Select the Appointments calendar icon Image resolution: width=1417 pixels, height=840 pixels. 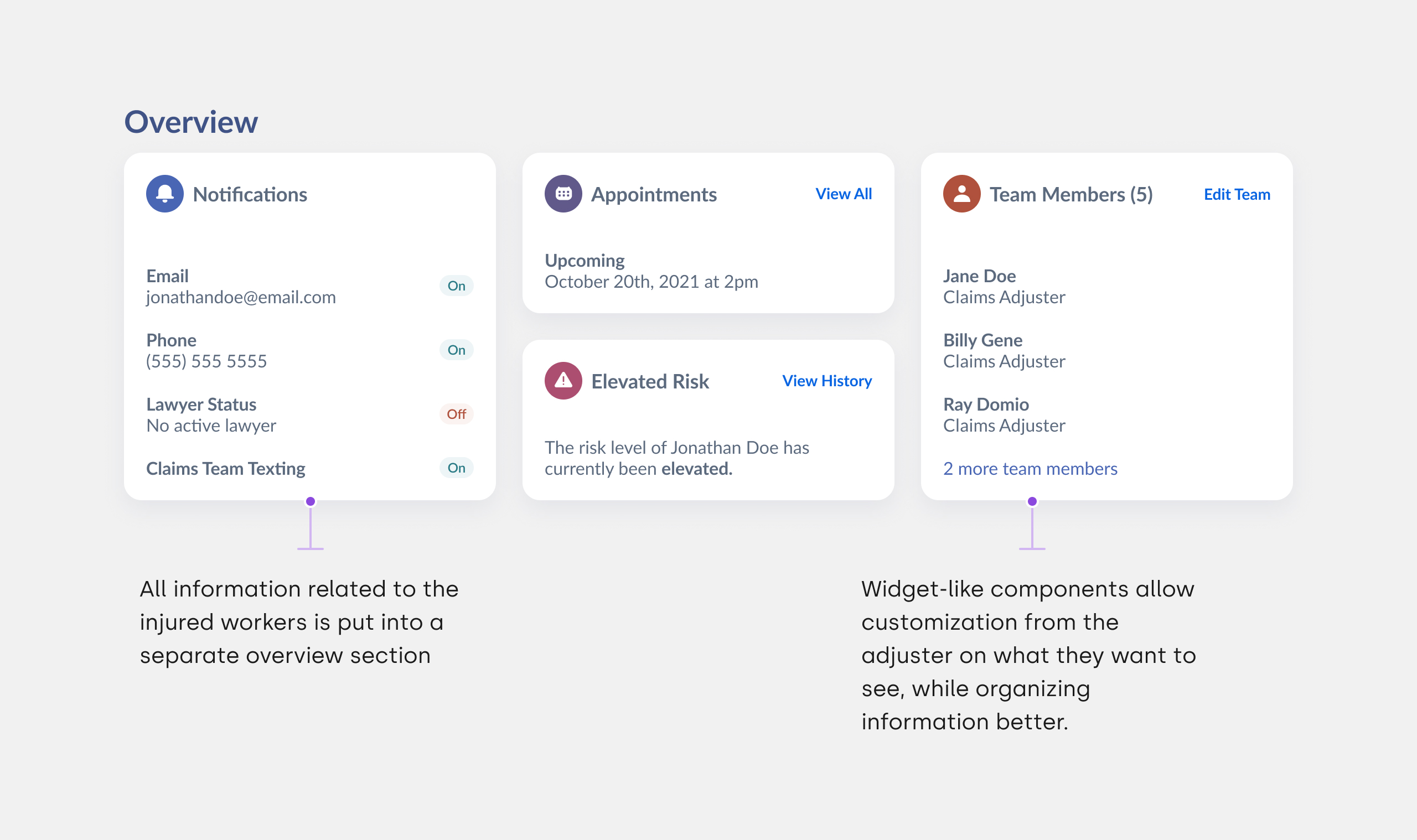tap(563, 194)
